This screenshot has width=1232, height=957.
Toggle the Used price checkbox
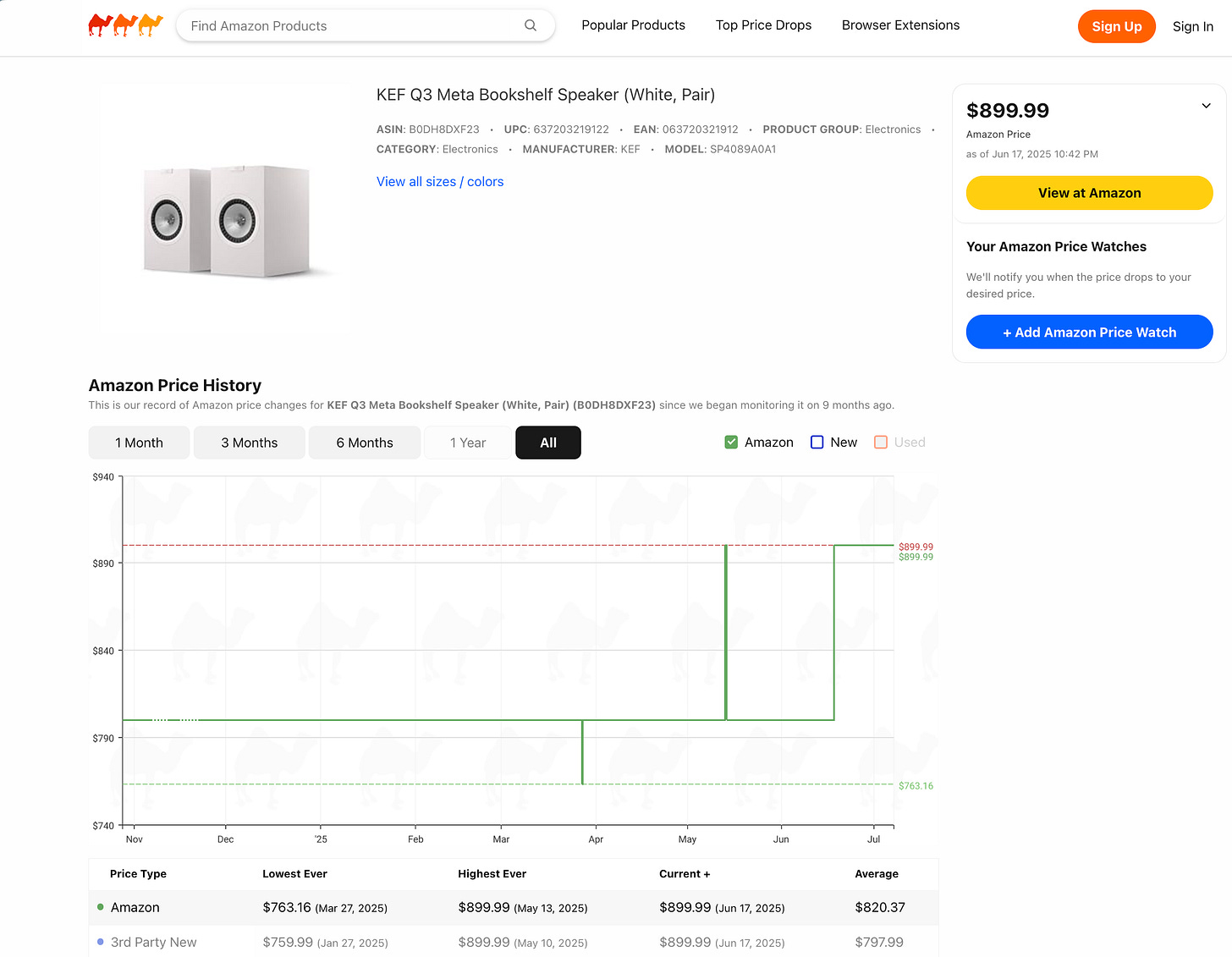881,443
